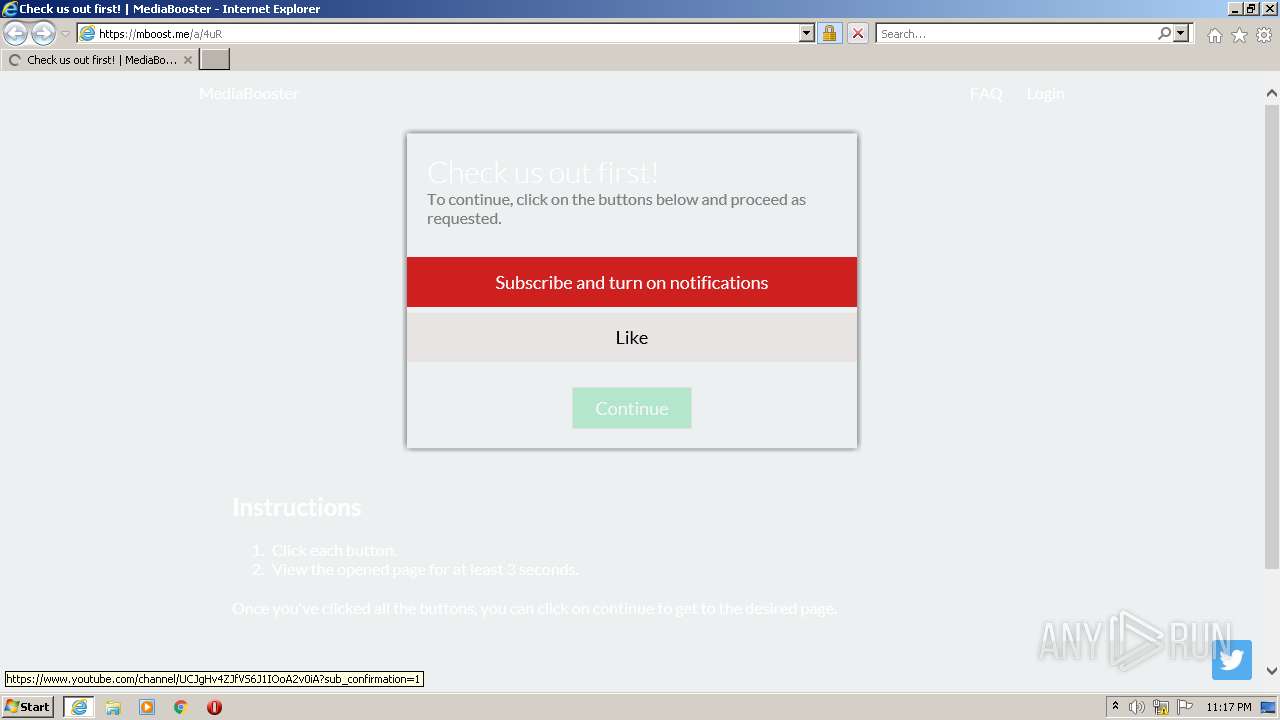Click the vertical scrollbar thumb
This screenshot has width=1280, height=720.
[x=1271, y=335]
